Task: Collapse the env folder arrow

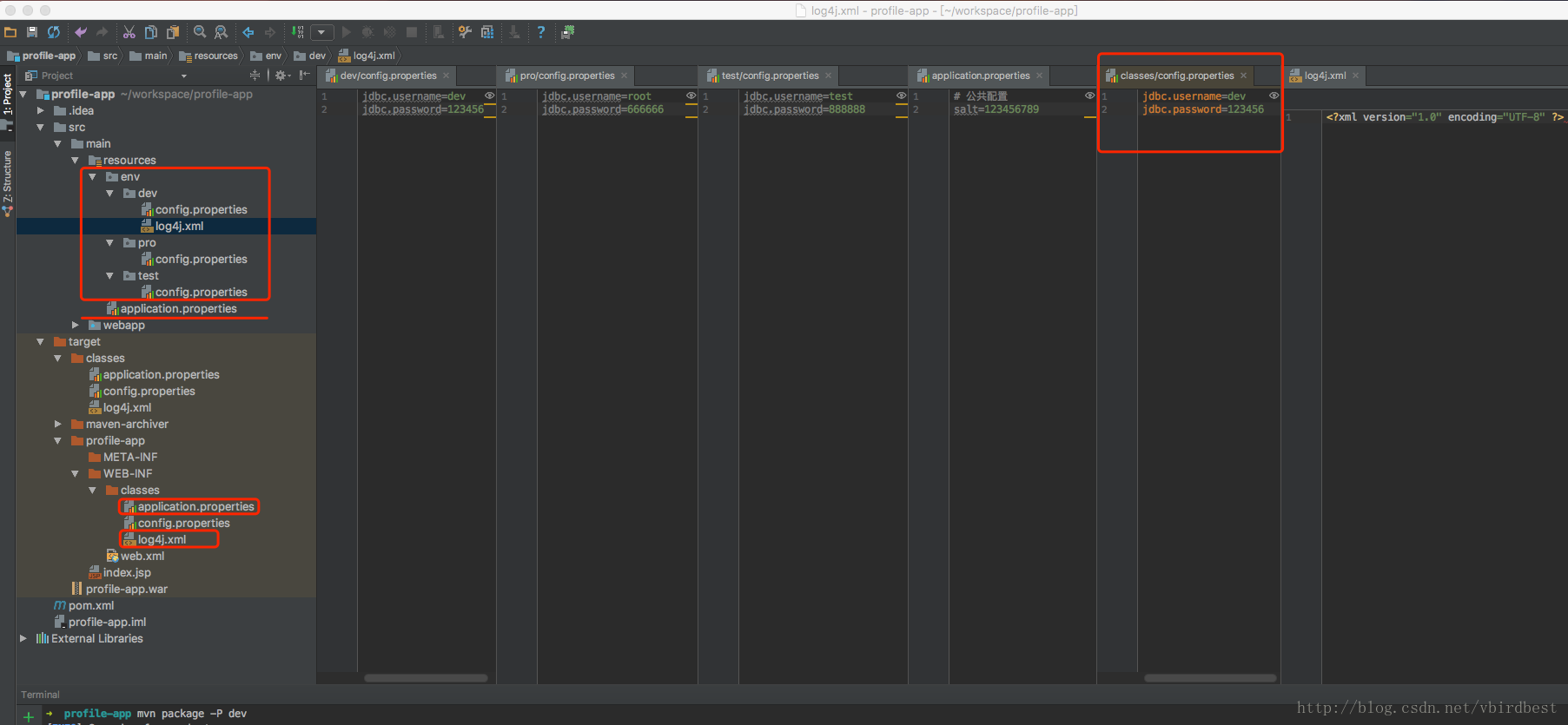Action: [x=92, y=176]
